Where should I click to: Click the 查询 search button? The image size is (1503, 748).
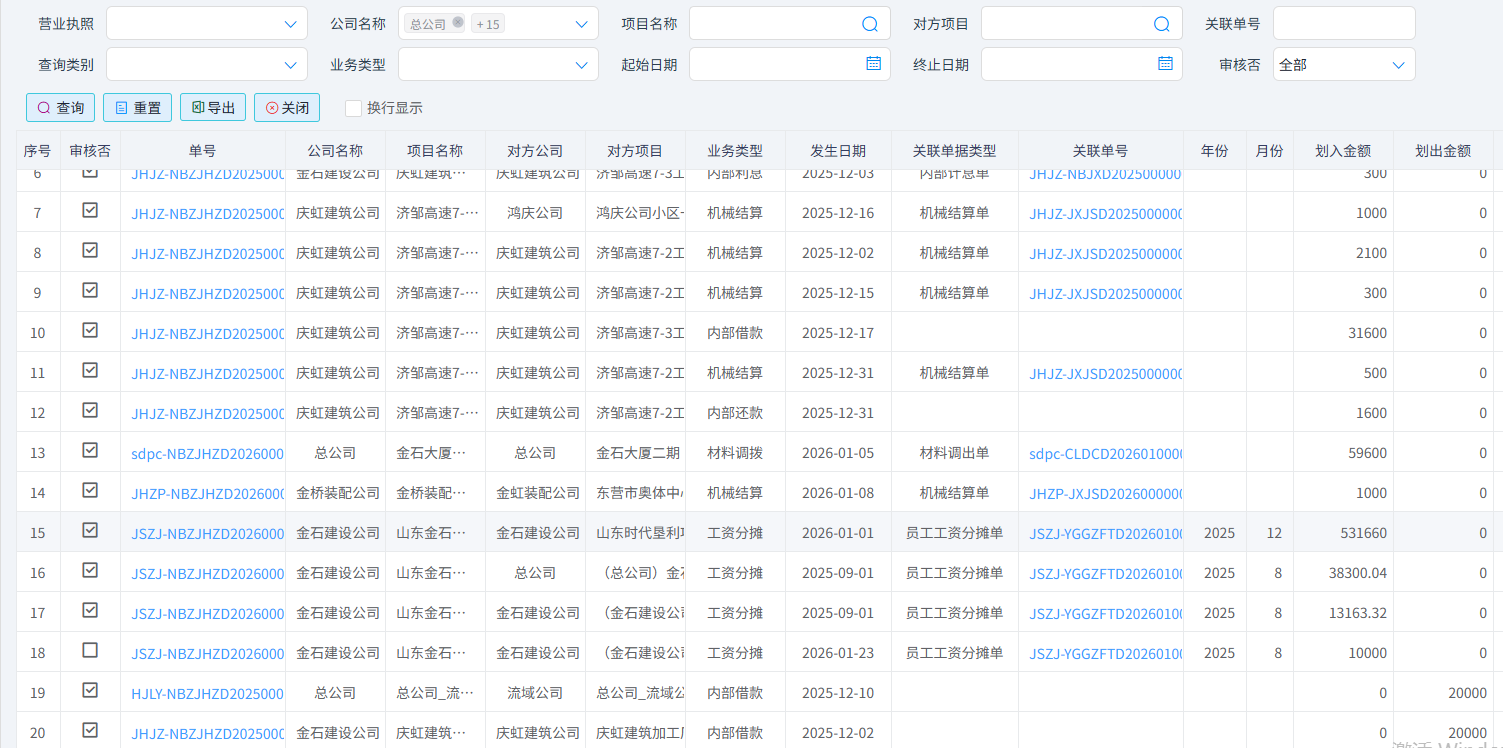tap(61, 107)
